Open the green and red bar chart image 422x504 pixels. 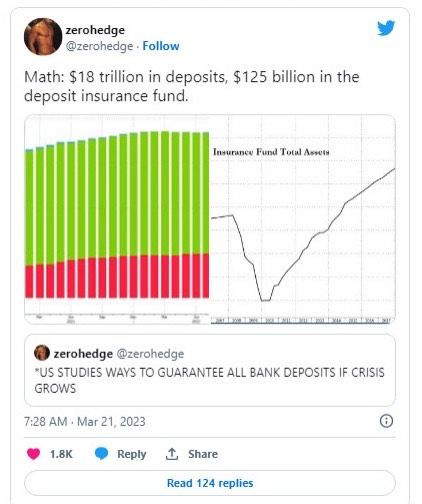coord(117,219)
